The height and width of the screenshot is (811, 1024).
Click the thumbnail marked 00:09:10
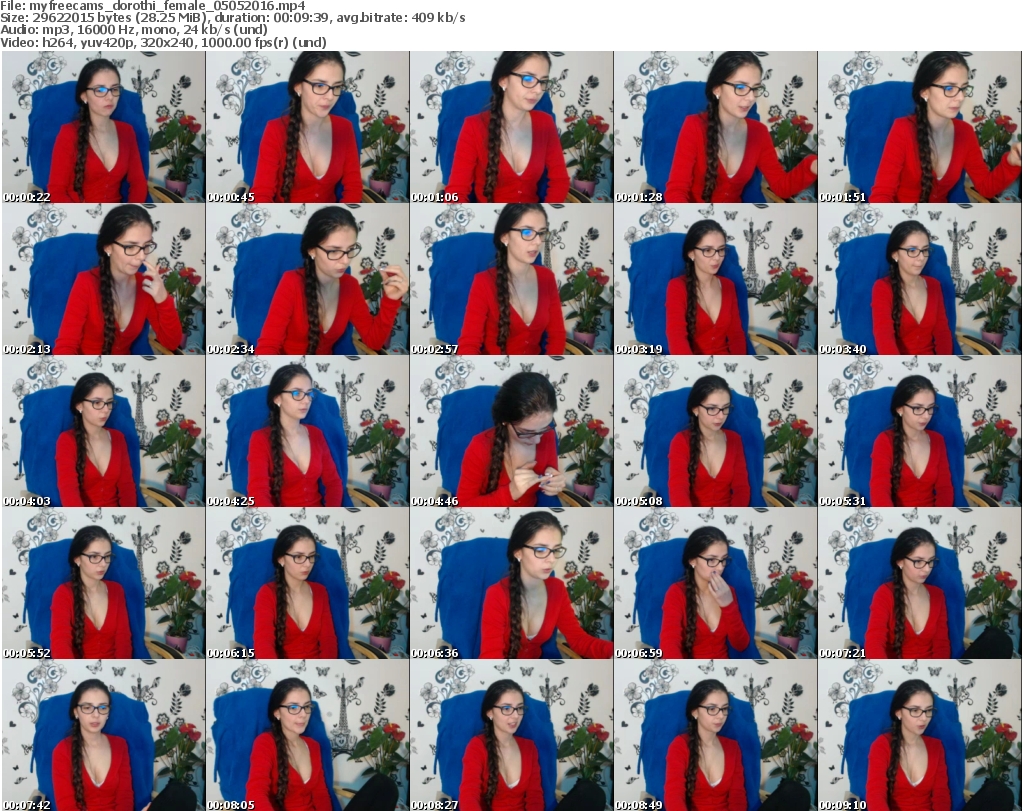pos(920,735)
